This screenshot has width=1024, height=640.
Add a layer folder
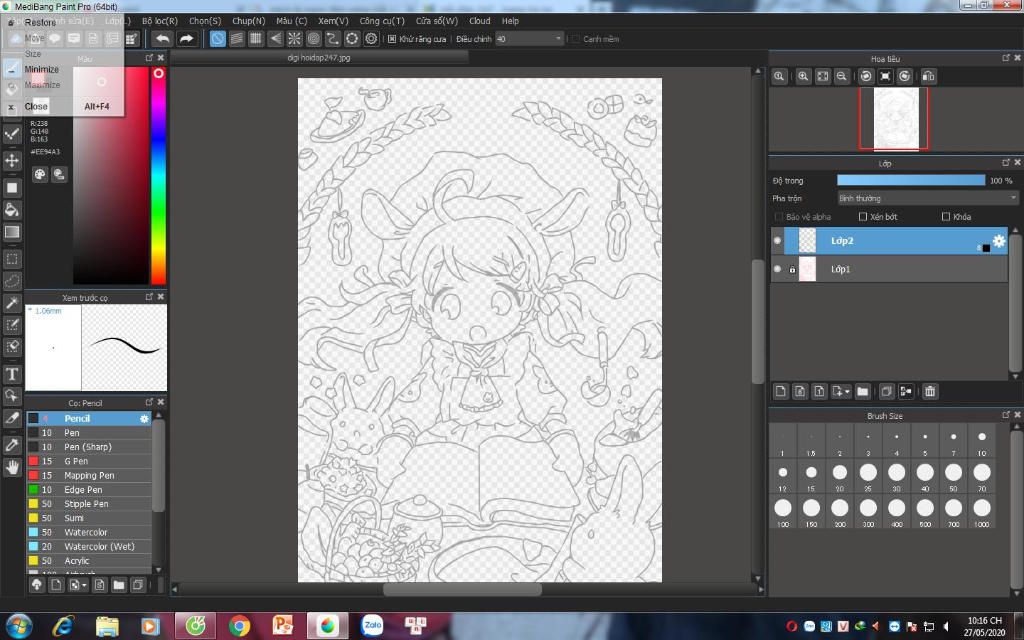pyautogui.click(x=863, y=391)
